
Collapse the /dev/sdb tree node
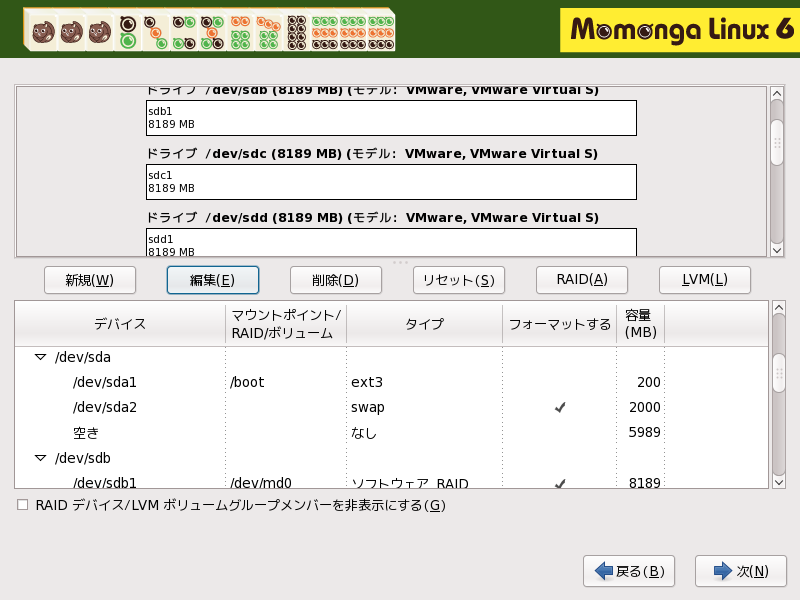pyautogui.click(x=40, y=458)
